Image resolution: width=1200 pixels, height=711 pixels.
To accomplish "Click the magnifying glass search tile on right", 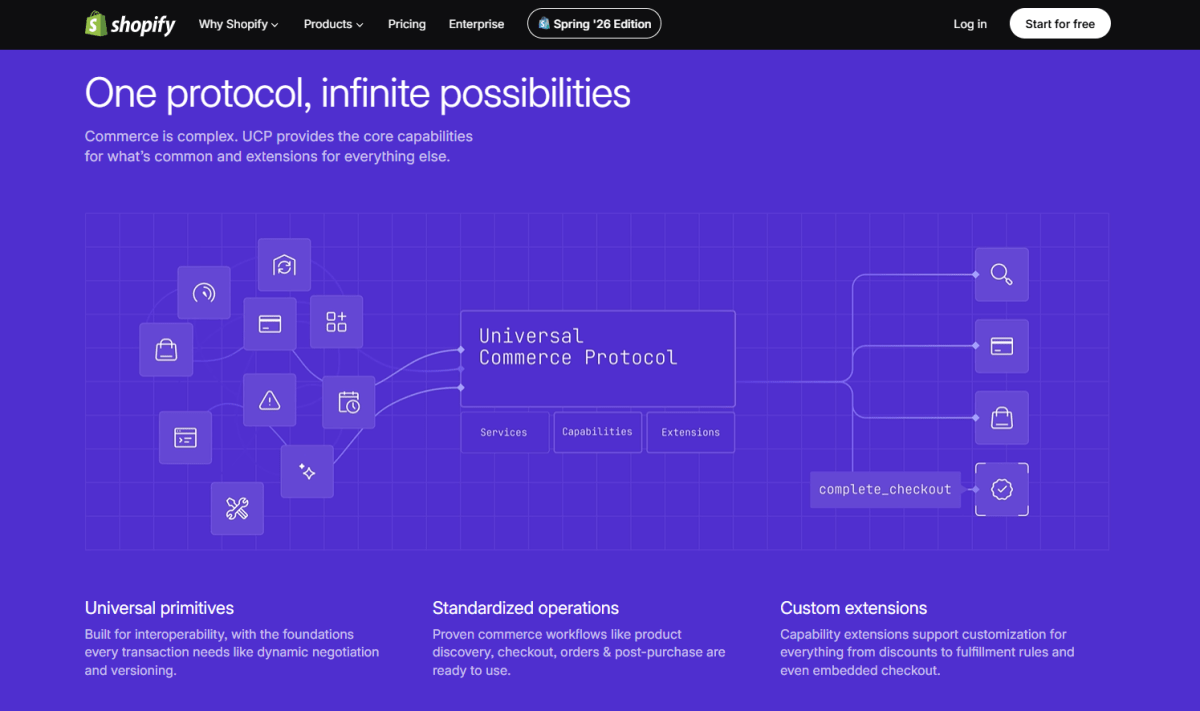I will 1001,274.
